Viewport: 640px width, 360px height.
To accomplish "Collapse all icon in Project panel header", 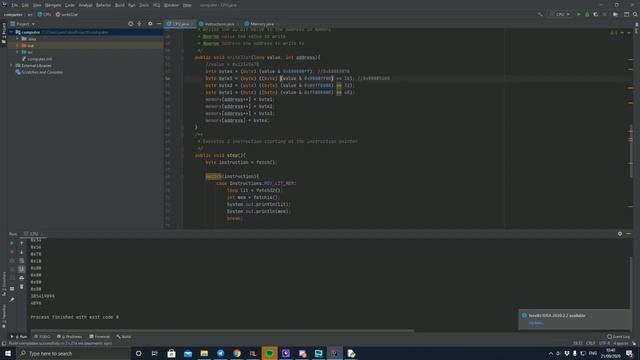I will click(x=140, y=24).
